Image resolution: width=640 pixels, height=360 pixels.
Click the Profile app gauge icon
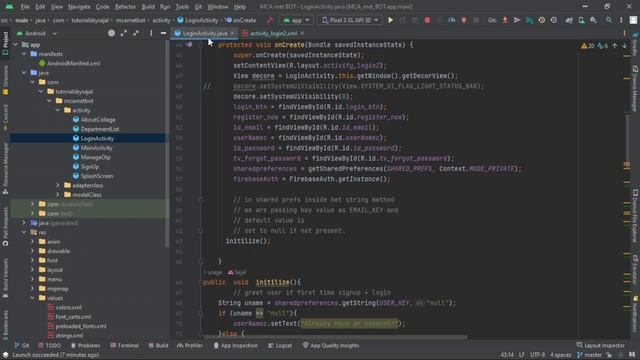(x=451, y=20)
